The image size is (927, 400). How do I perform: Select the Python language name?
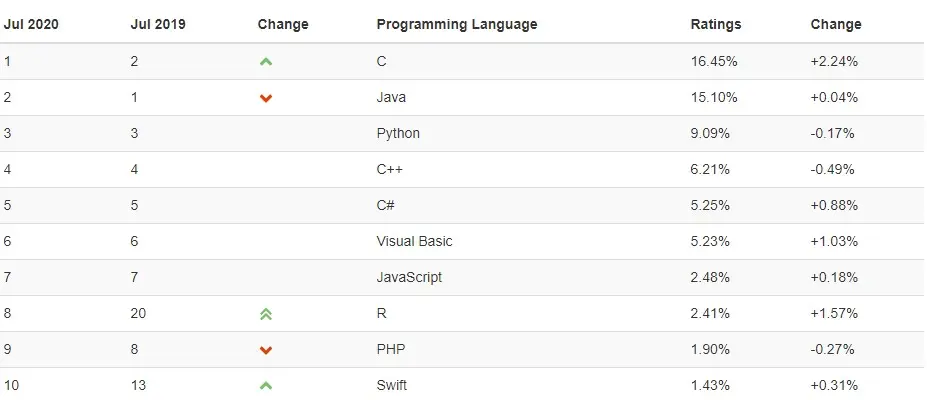[398, 134]
